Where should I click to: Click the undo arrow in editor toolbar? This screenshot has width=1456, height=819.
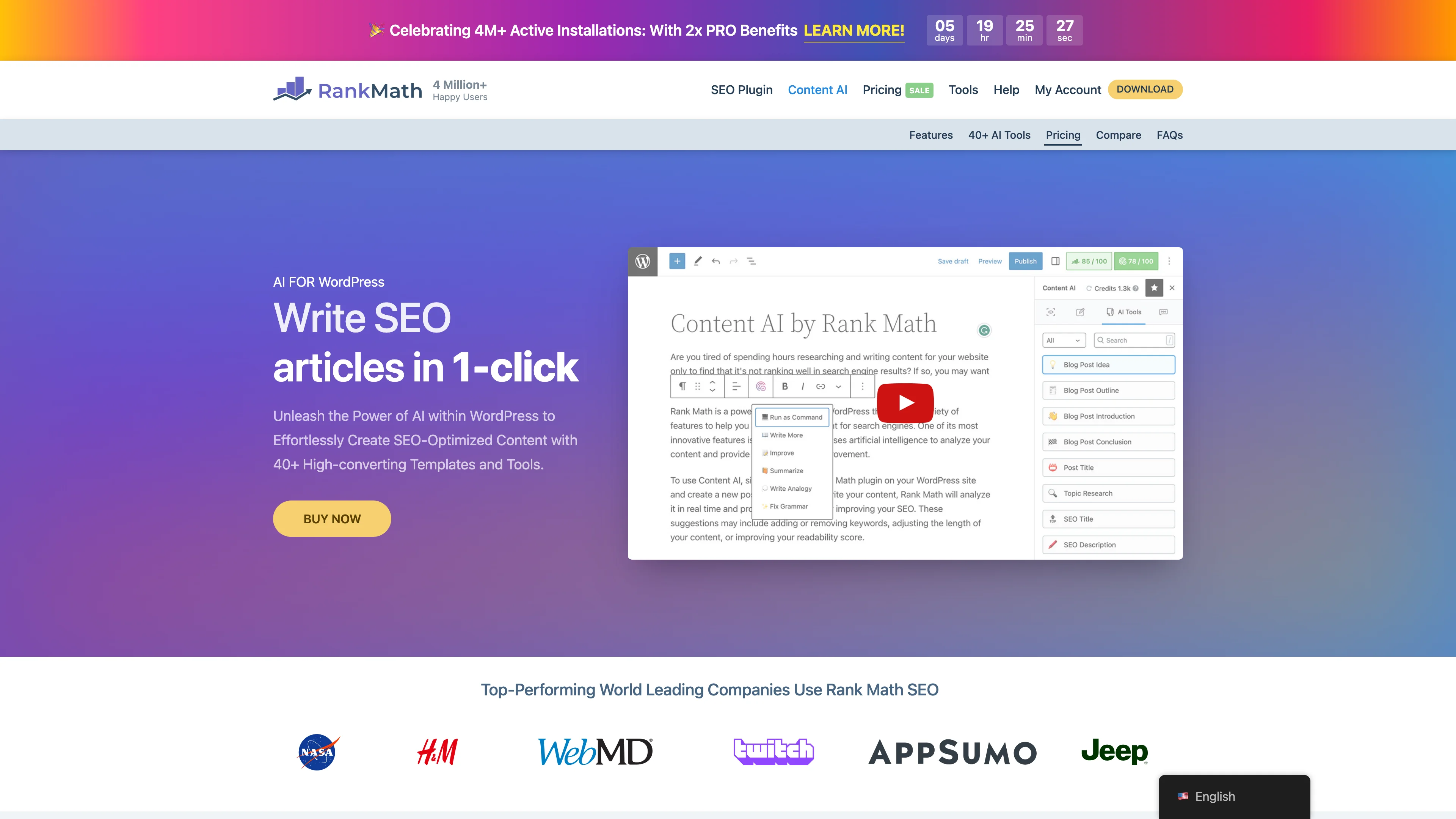tap(716, 261)
